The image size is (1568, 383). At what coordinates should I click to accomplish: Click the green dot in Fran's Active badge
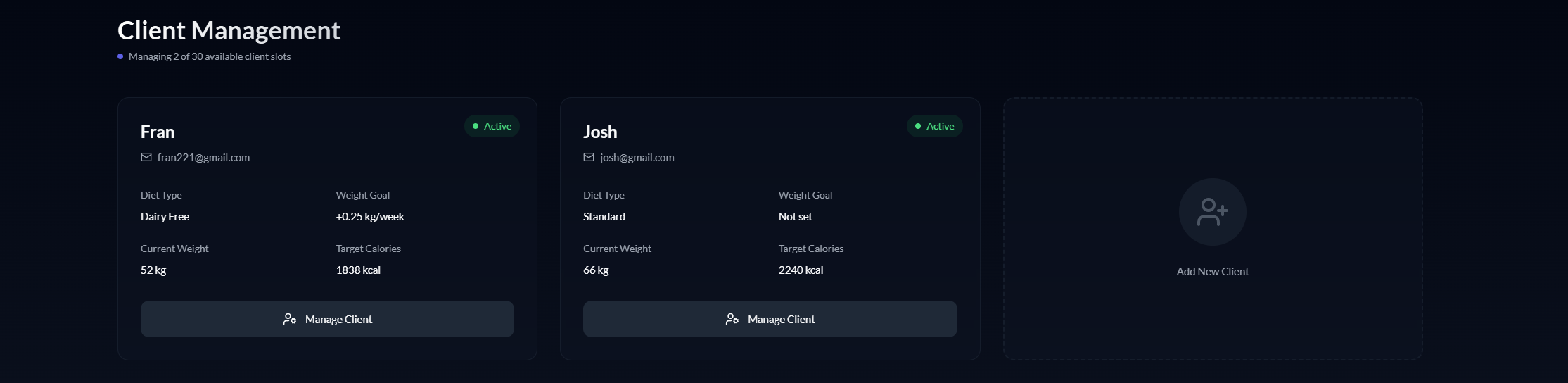[x=476, y=126]
